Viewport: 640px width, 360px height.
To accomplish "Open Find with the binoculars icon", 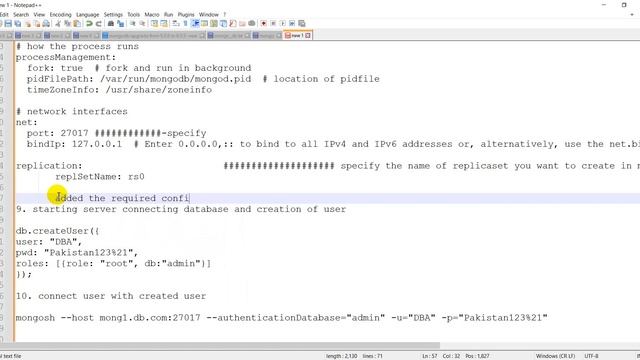I will 111,24.
